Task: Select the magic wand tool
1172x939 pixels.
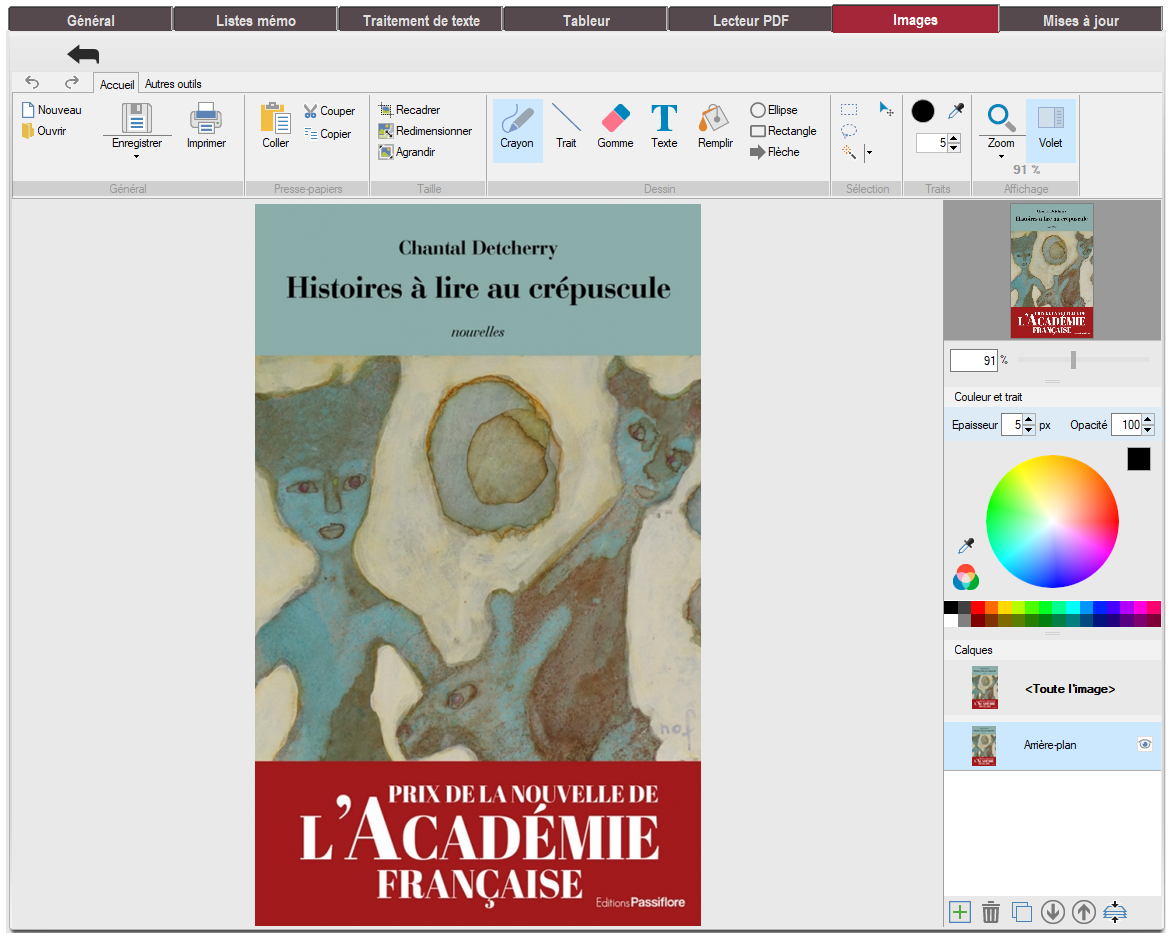Action: 849,152
